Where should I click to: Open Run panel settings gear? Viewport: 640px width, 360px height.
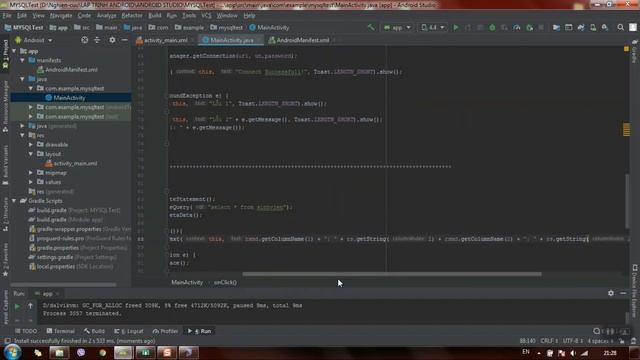pyautogui.click(x=611, y=293)
